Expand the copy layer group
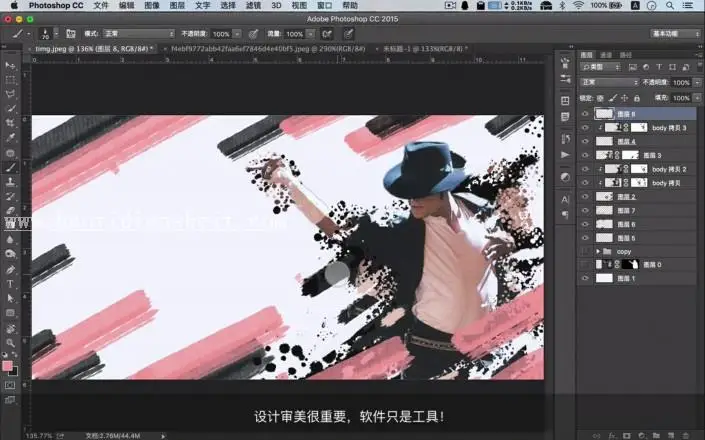This screenshot has width=705, height=440. [598, 252]
